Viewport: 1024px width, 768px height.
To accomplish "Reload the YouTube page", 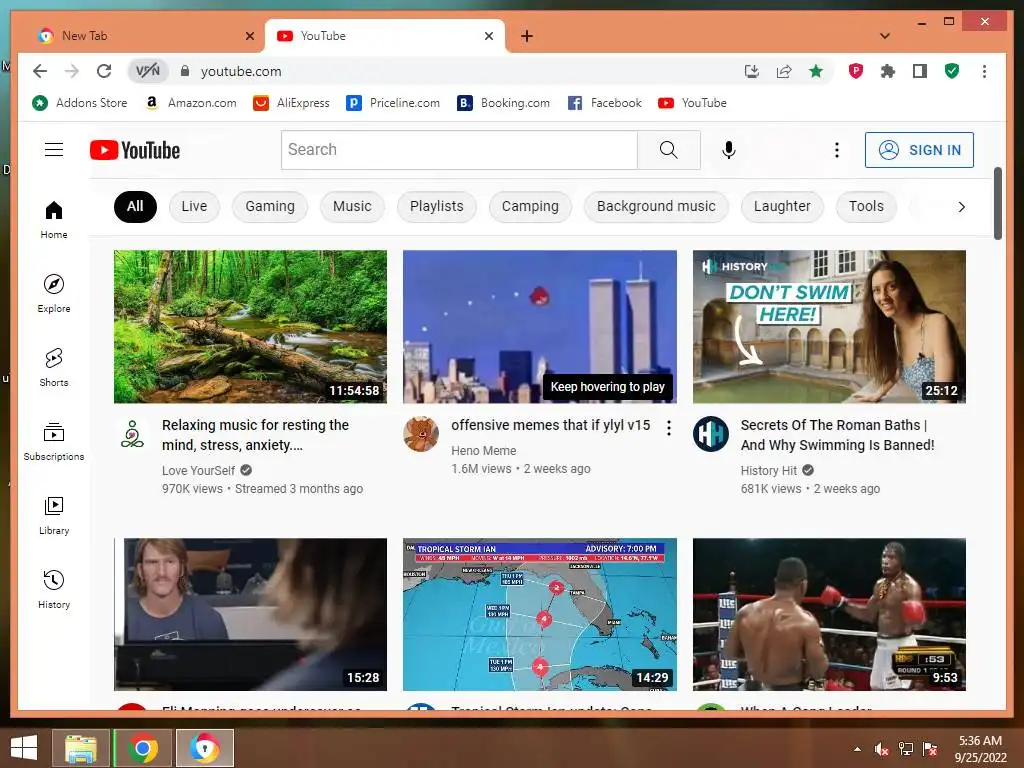I will point(104,71).
